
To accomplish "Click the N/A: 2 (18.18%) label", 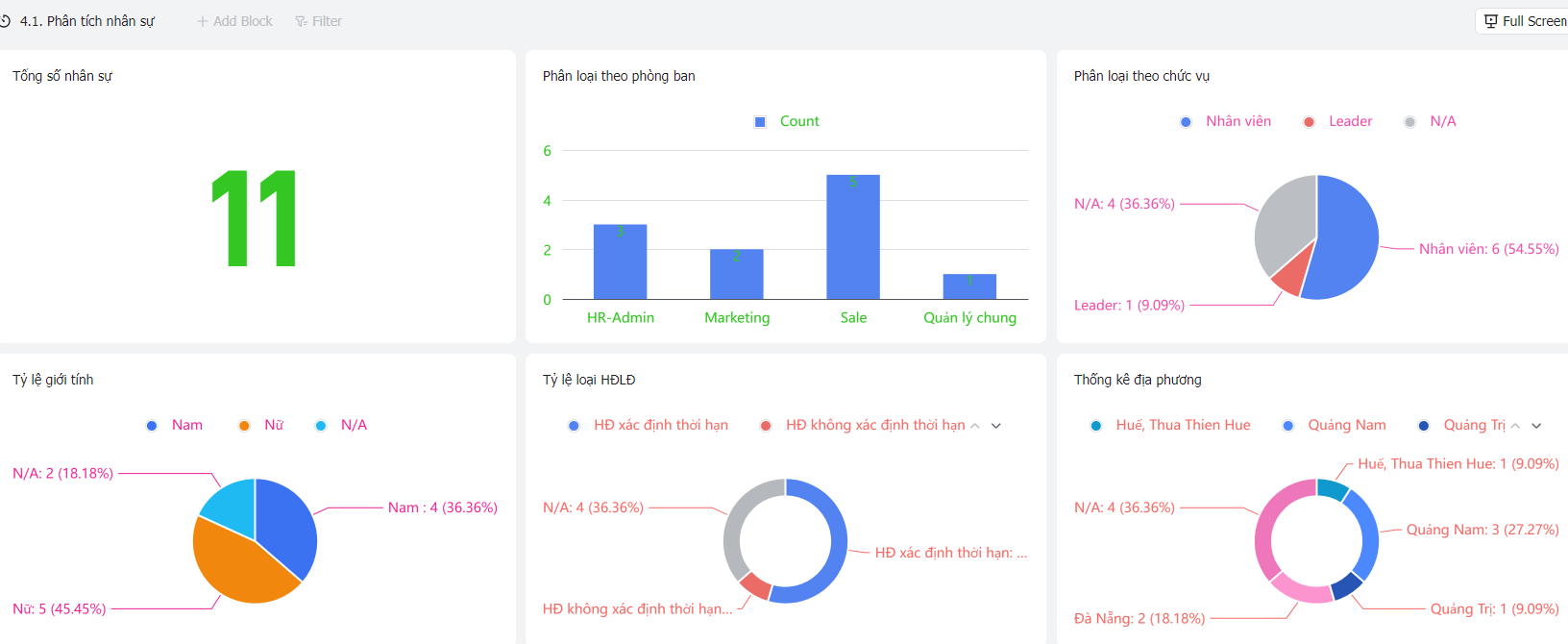I will [62, 473].
